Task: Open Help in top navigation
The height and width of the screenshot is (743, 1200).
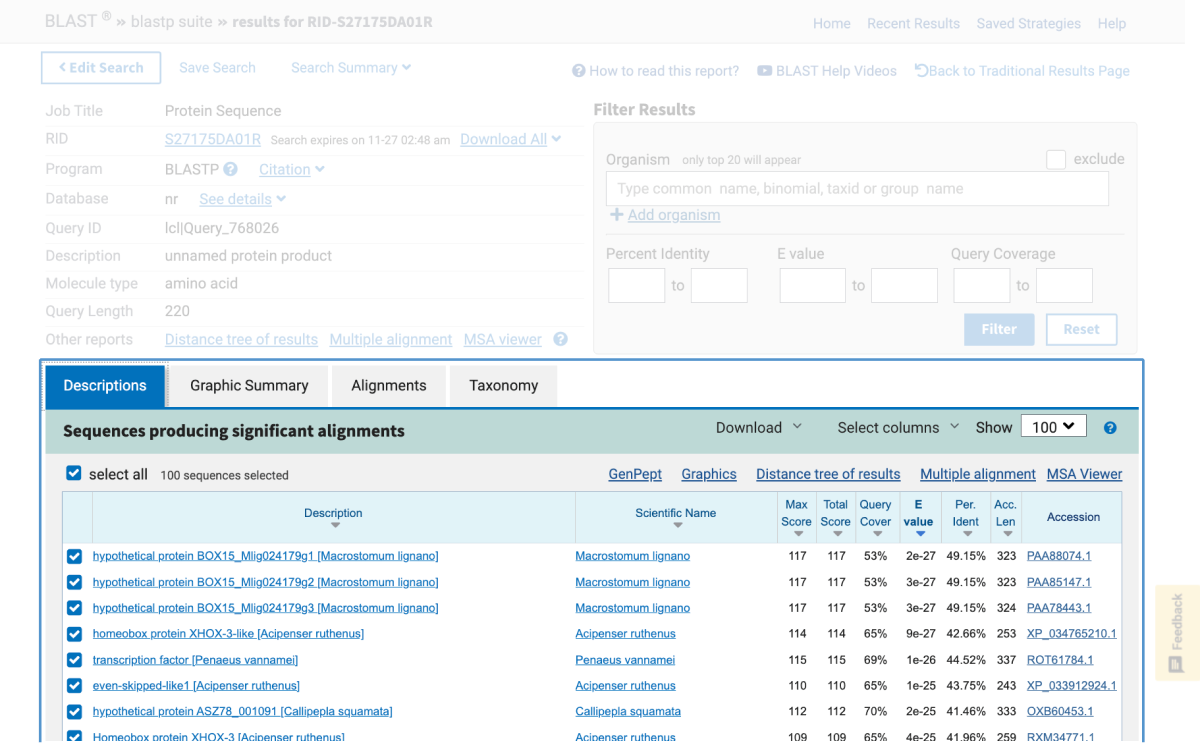Action: click(x=1112, y=24)
